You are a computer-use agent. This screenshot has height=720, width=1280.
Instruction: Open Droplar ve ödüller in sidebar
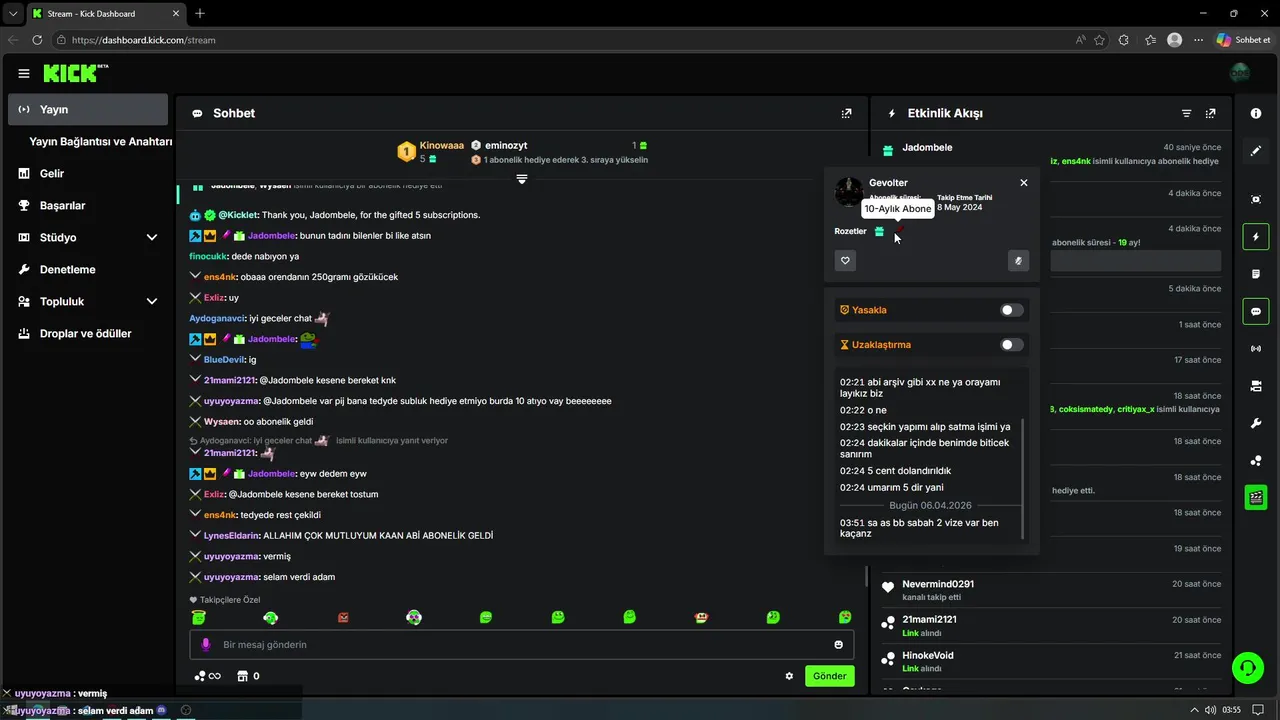88,333
